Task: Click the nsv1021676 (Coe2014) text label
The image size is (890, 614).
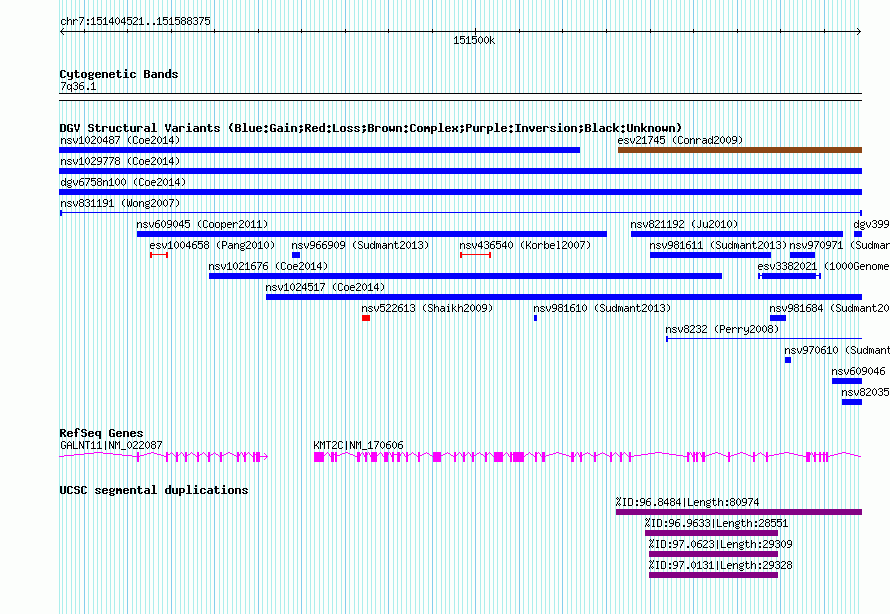Action: (268, 266)
